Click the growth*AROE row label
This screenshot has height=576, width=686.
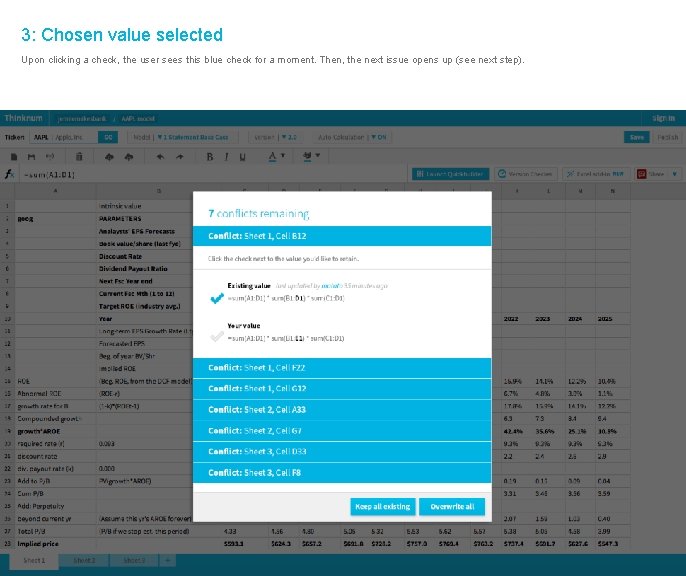[56, 431]
